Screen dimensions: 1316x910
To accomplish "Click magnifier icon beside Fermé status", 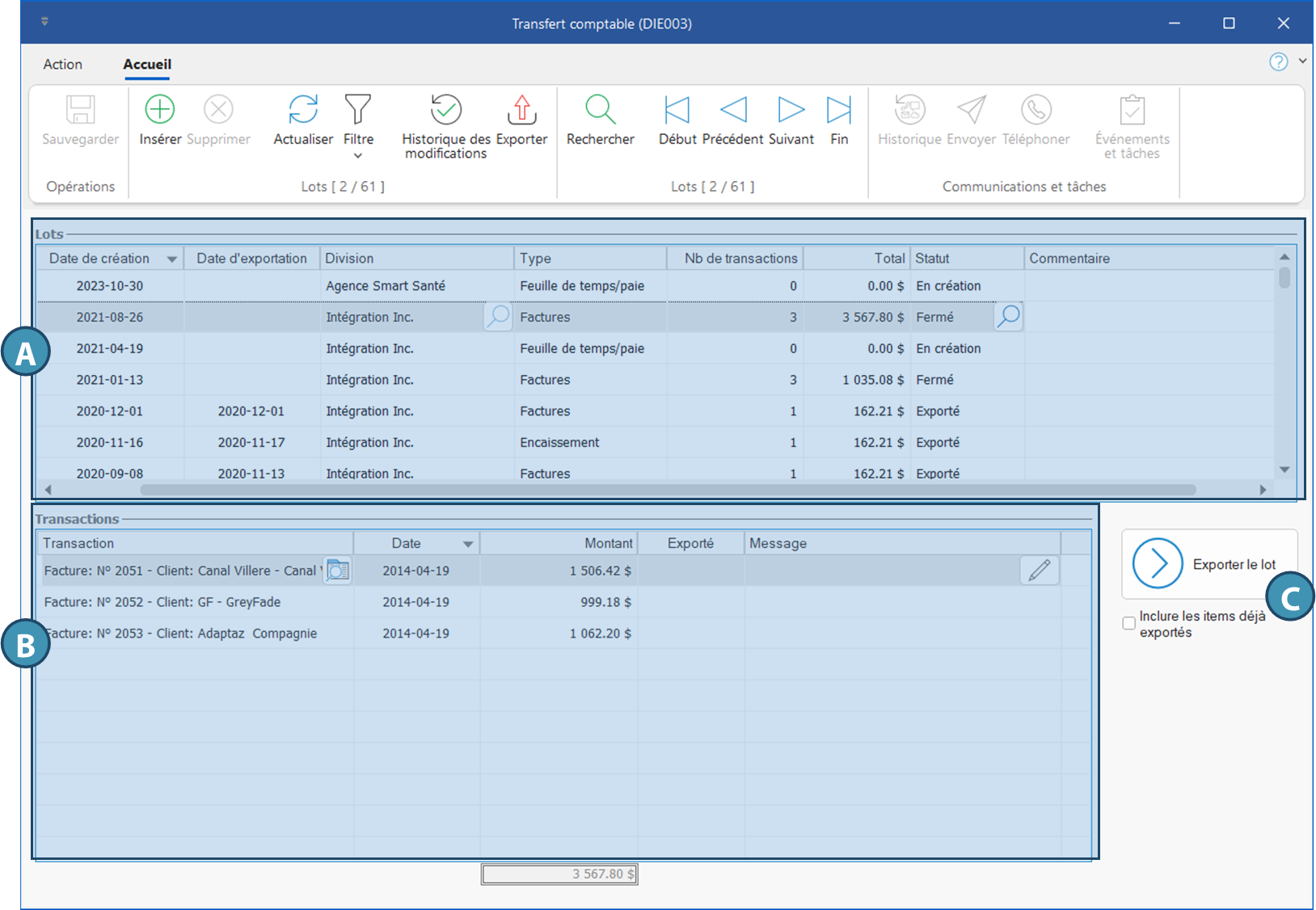I will (1008, 317).
